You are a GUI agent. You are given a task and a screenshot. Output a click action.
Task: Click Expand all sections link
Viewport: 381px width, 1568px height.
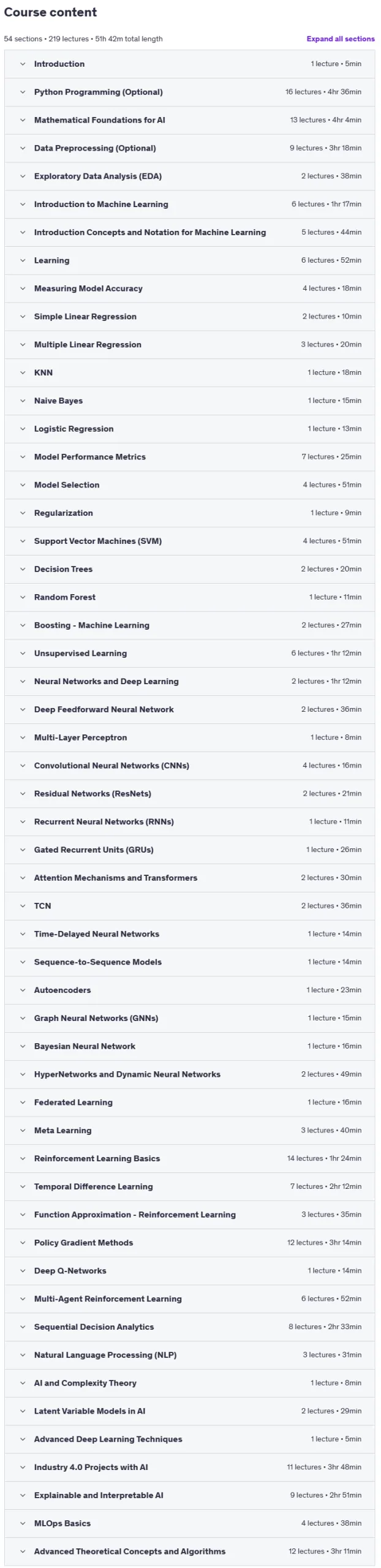[341, 39]
